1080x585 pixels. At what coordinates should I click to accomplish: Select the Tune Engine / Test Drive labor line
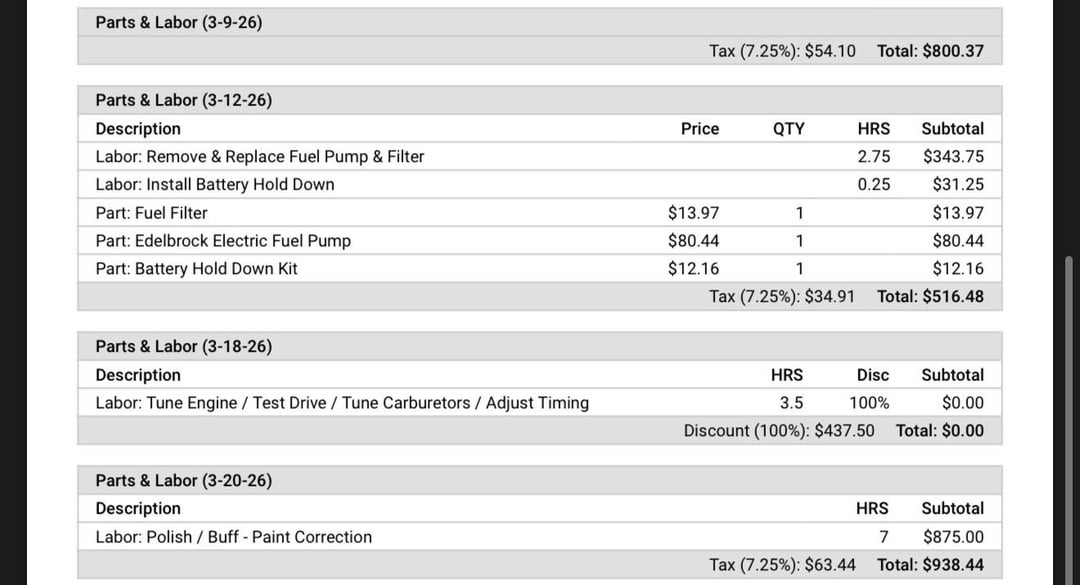[x=342, y=402]
